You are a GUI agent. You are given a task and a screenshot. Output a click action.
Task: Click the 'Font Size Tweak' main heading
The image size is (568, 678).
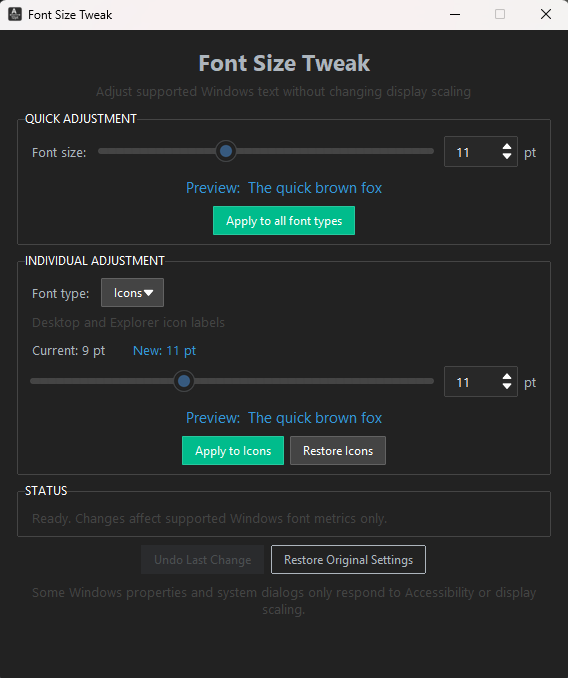[x=284, y=63]
